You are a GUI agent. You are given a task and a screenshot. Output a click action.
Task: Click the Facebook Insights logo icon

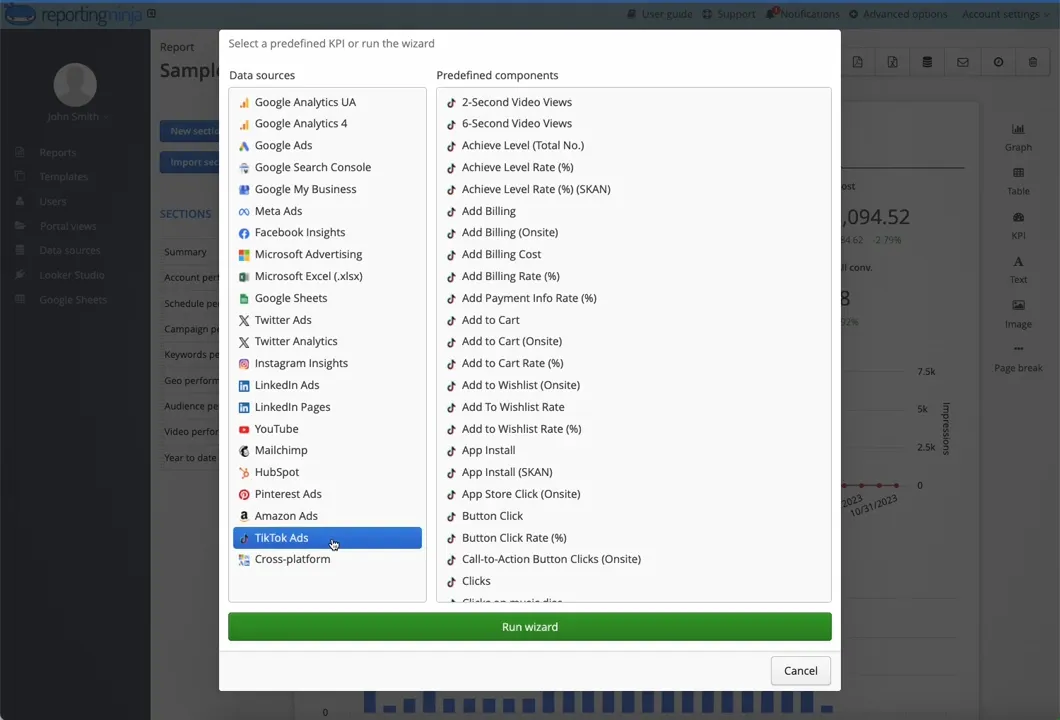click(244, 233)
